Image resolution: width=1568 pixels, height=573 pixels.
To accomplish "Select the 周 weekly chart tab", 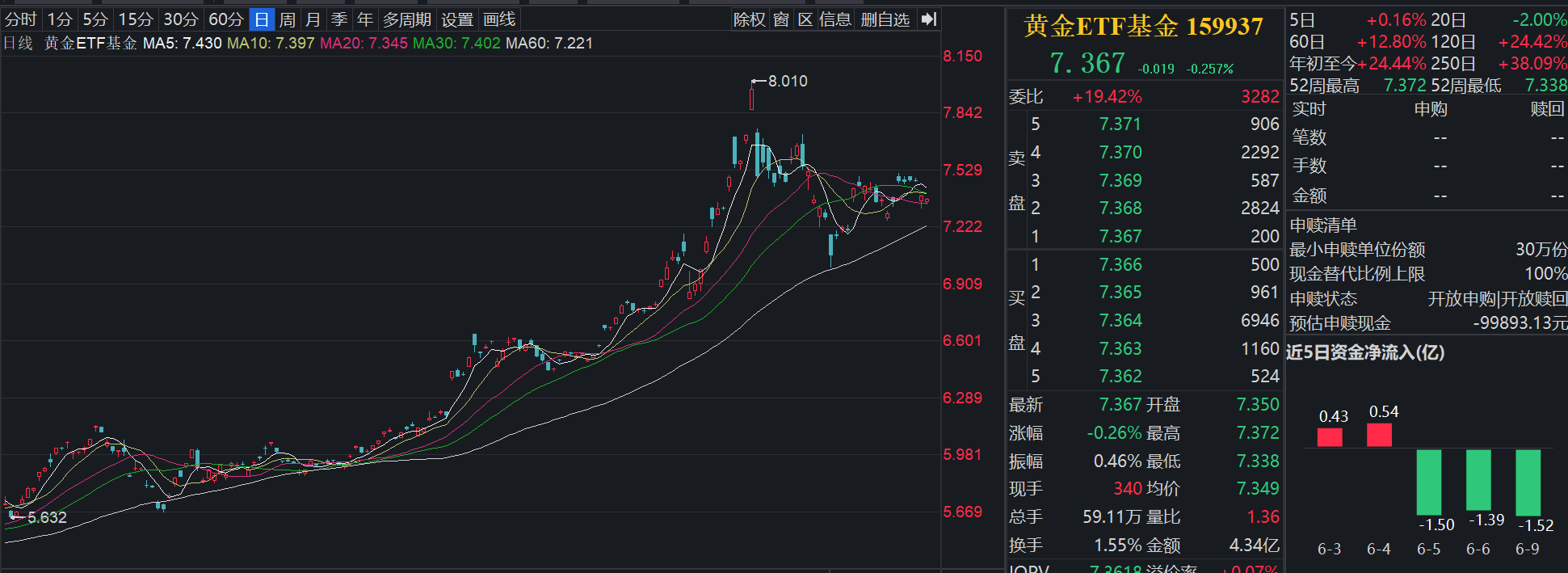I will pyautogui.click(x=288, y=19).
